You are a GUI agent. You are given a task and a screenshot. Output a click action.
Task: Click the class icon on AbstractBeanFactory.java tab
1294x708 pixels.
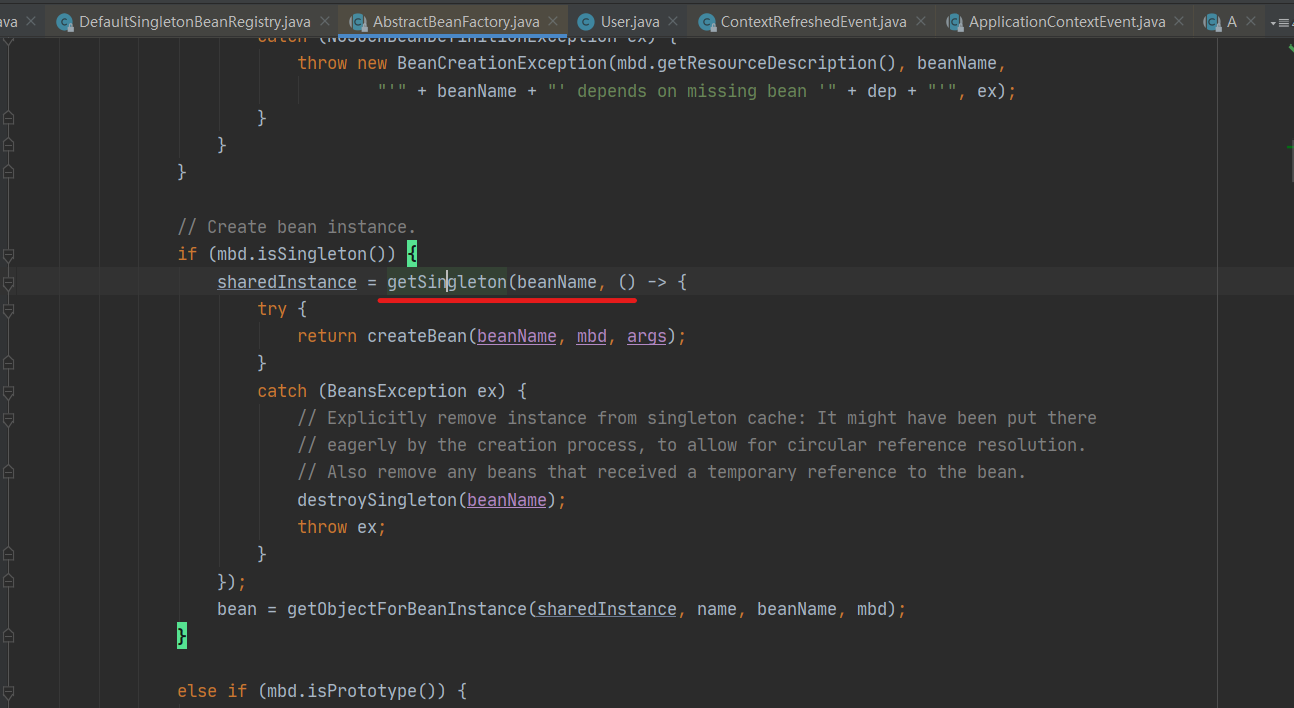coord(358,21)
